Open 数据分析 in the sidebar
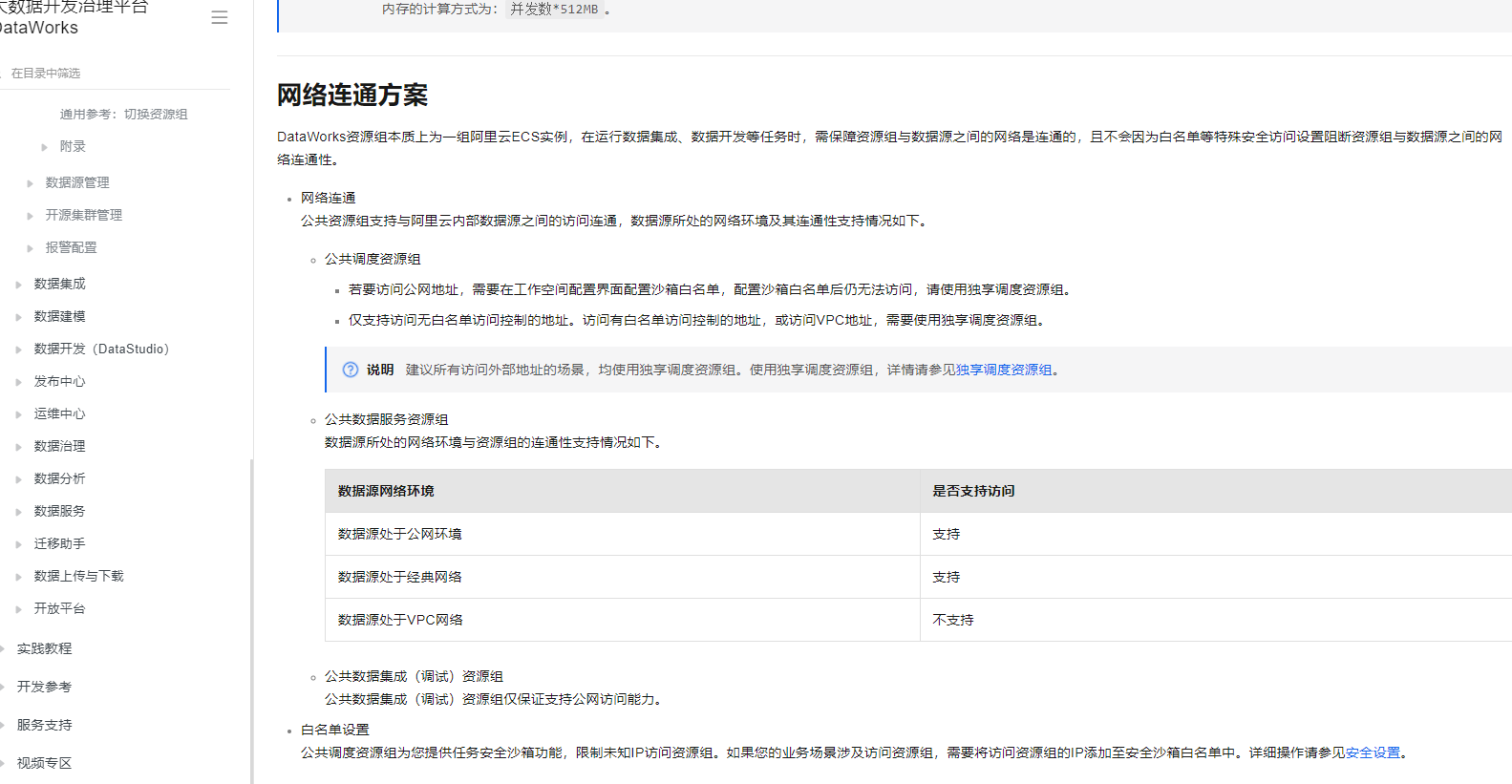 (x=59, y=478)
